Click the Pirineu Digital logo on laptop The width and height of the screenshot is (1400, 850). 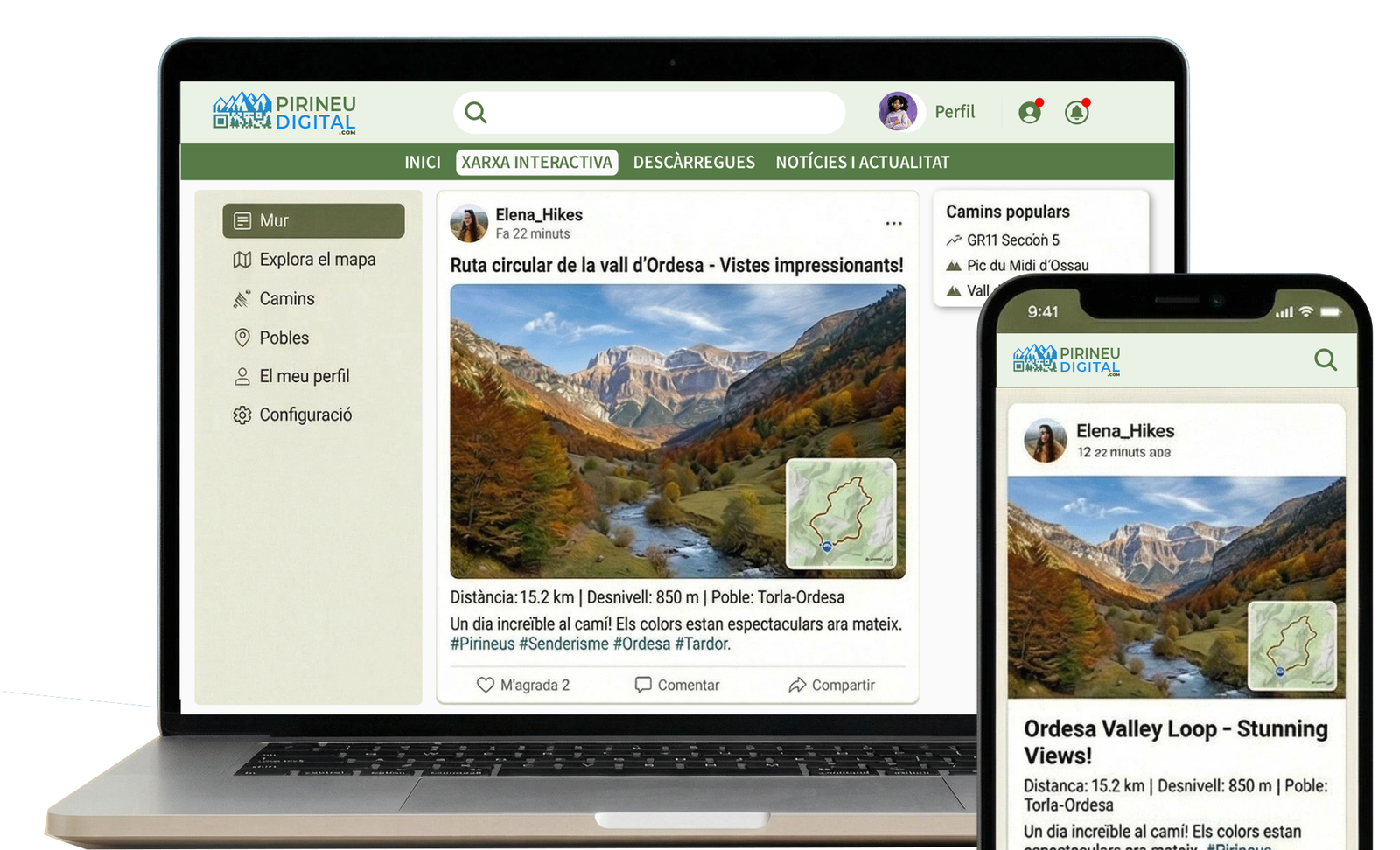[x=285, y=114]
